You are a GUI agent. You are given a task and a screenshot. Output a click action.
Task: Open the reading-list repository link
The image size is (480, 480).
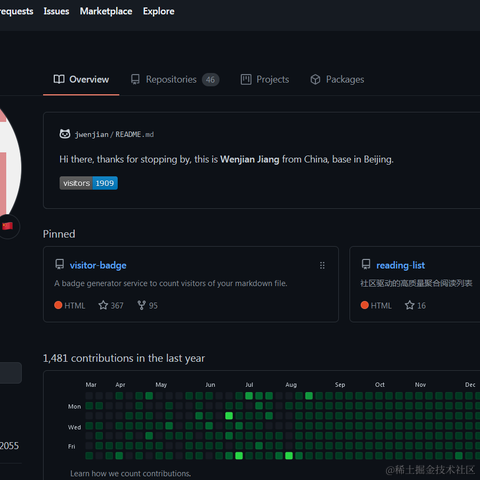[401, 265]
